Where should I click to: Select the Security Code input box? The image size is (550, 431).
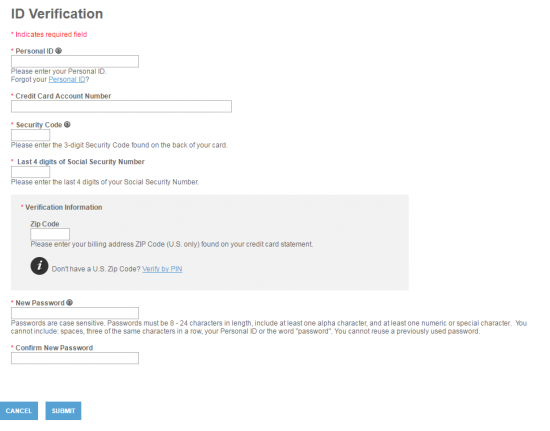click(x=31, y=135)
